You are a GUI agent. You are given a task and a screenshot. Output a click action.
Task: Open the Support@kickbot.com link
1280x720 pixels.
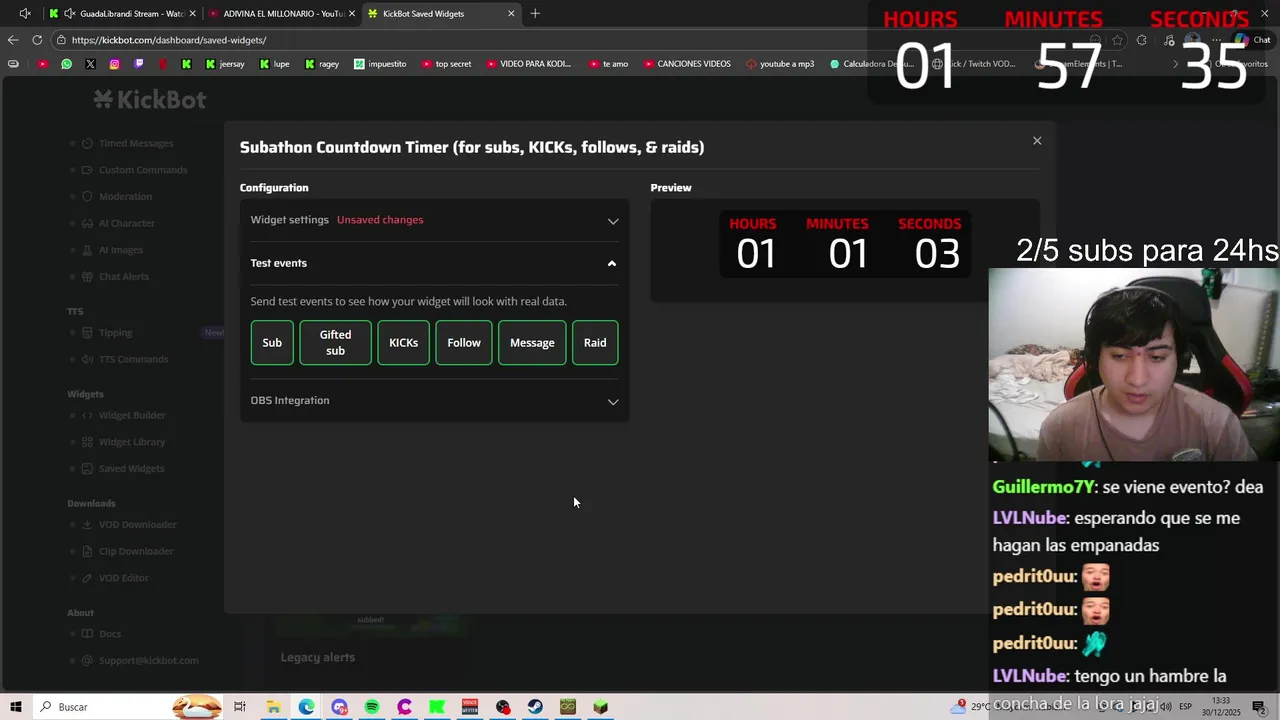coord(148,661)
